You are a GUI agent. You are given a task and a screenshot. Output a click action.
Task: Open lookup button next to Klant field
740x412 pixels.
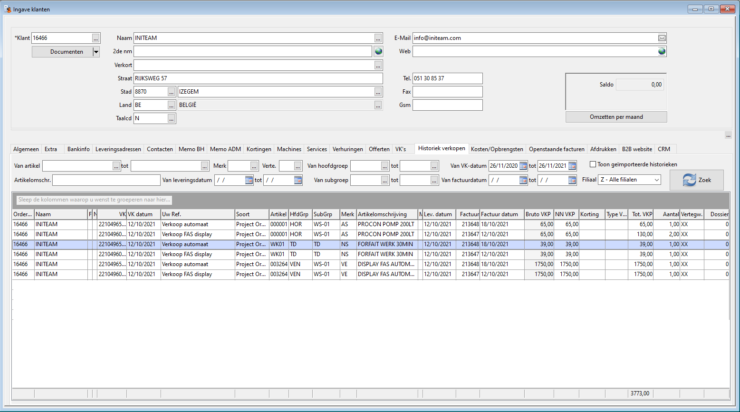(96, 38)
